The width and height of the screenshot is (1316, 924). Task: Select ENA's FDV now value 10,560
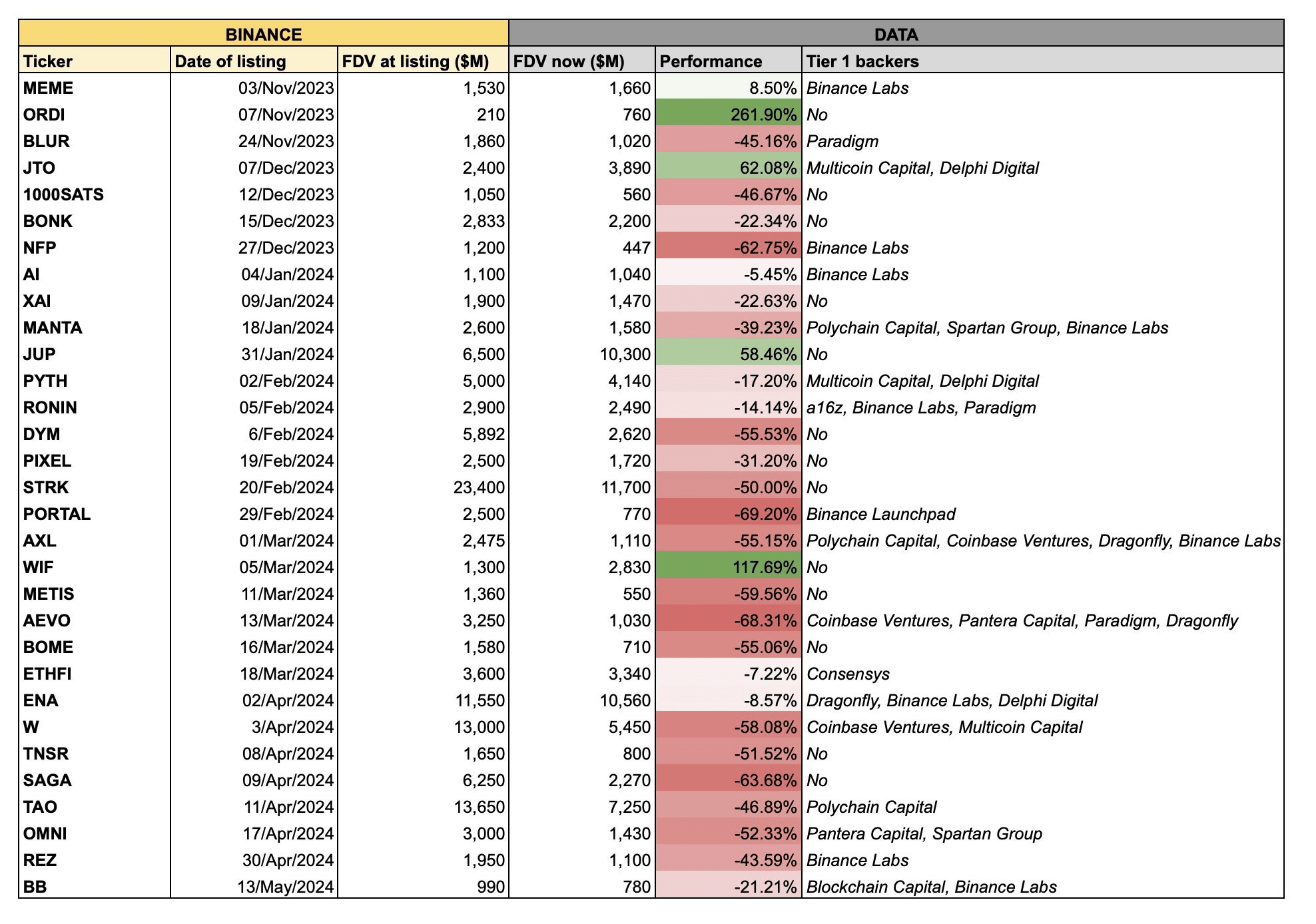[x=623, y=700]
